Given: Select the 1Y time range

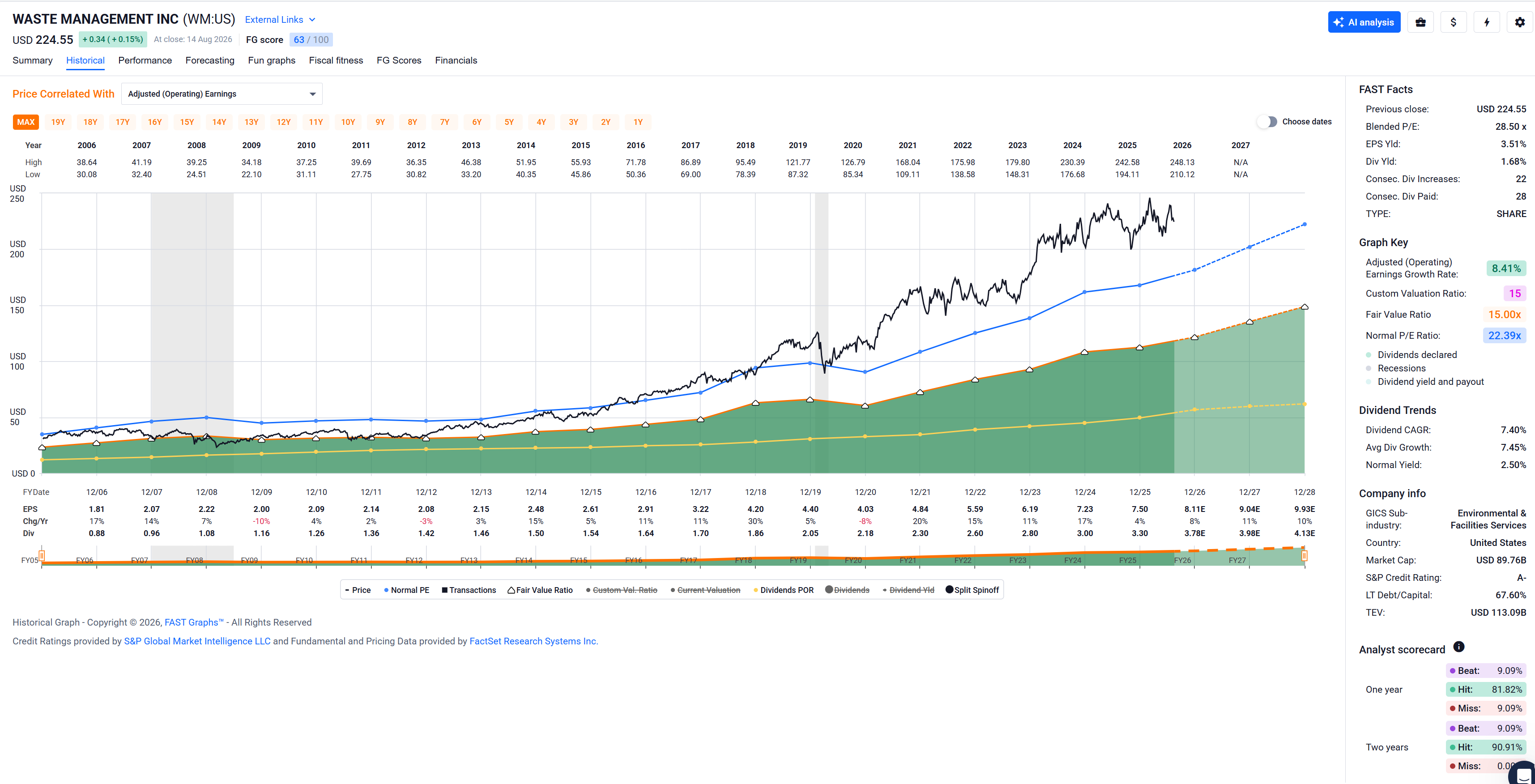Looking at the screenshot, I should point(638,122).
